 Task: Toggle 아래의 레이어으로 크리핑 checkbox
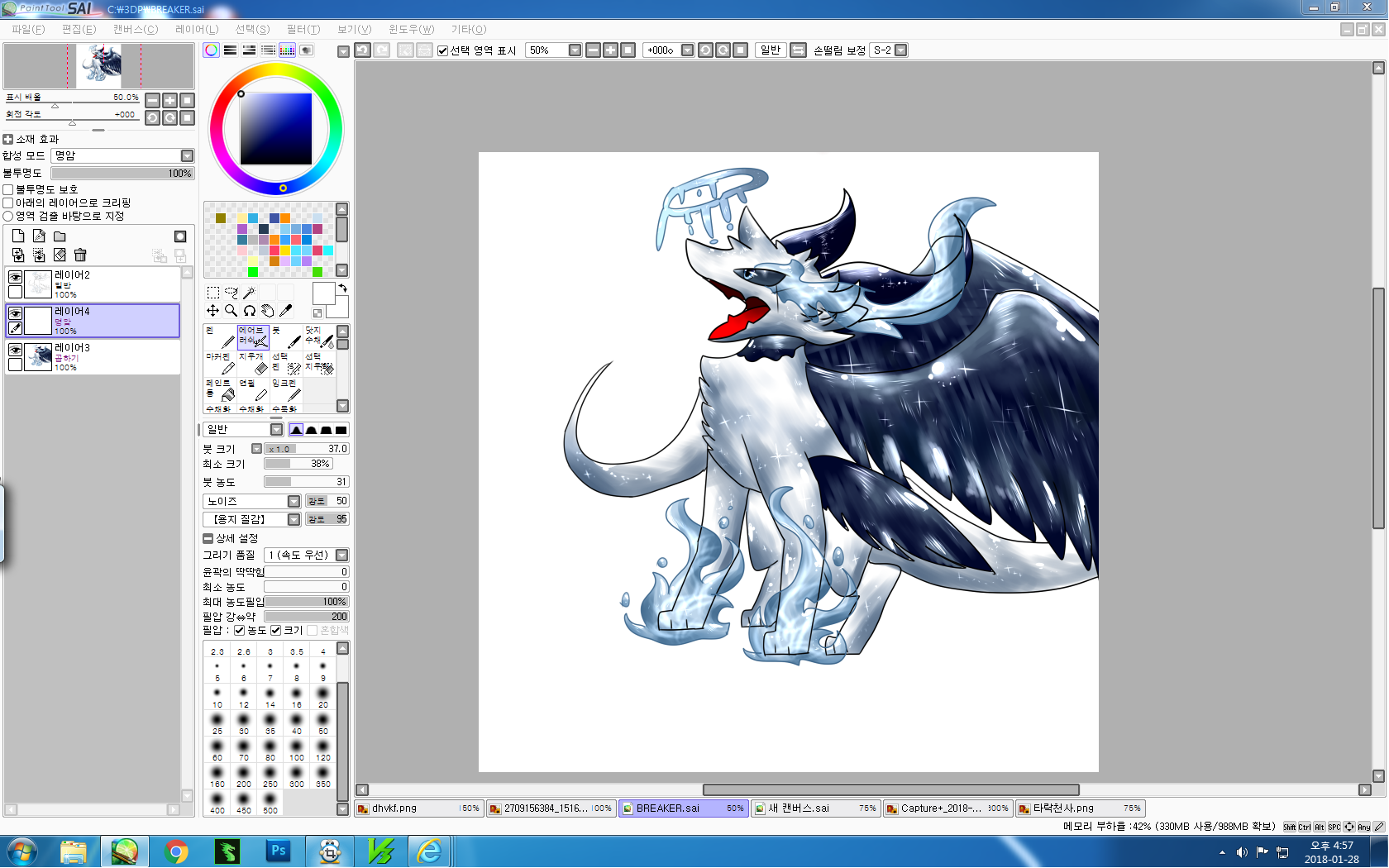[8, 203]
